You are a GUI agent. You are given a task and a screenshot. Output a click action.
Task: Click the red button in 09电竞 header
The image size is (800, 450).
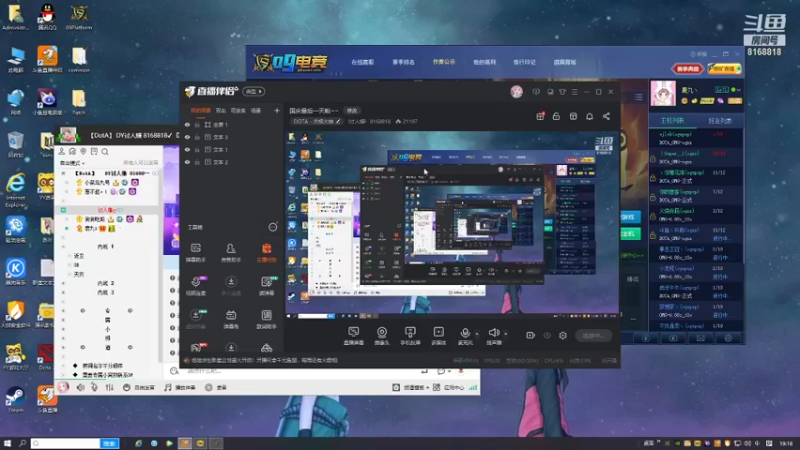(687, 68)
